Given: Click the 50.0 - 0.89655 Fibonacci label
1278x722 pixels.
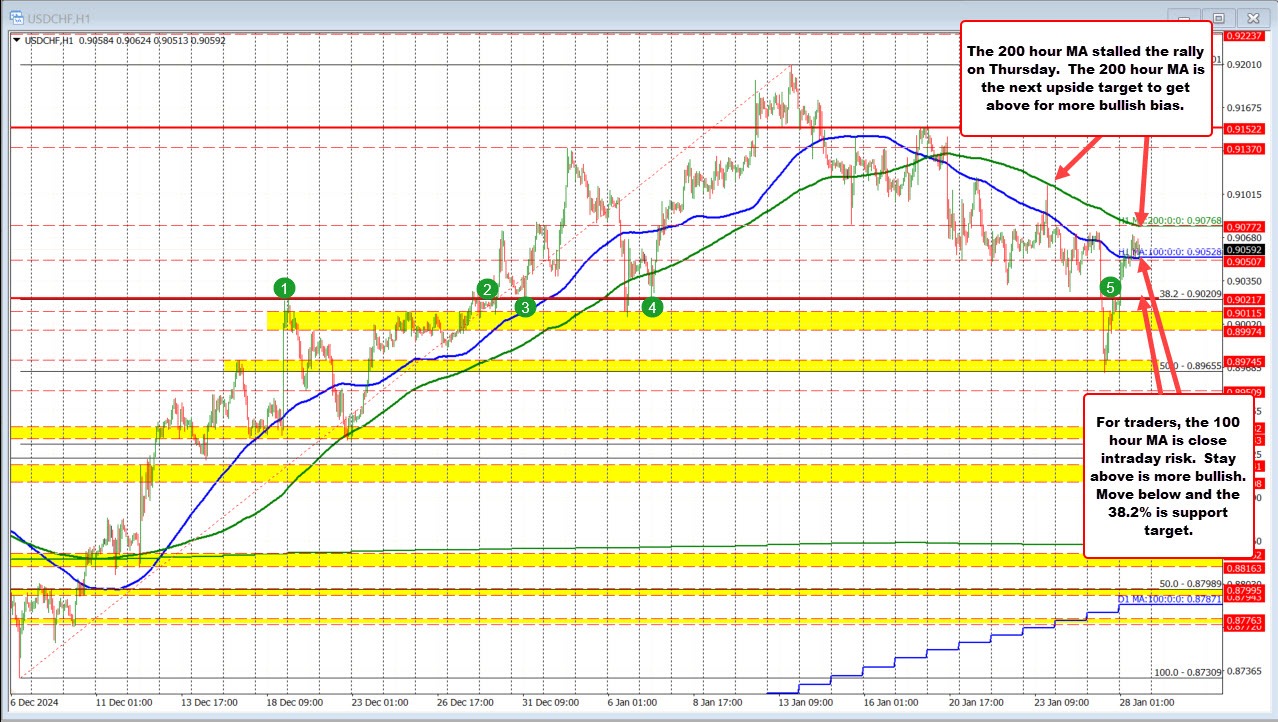Looking at the screenshot, I should 1190,366.
